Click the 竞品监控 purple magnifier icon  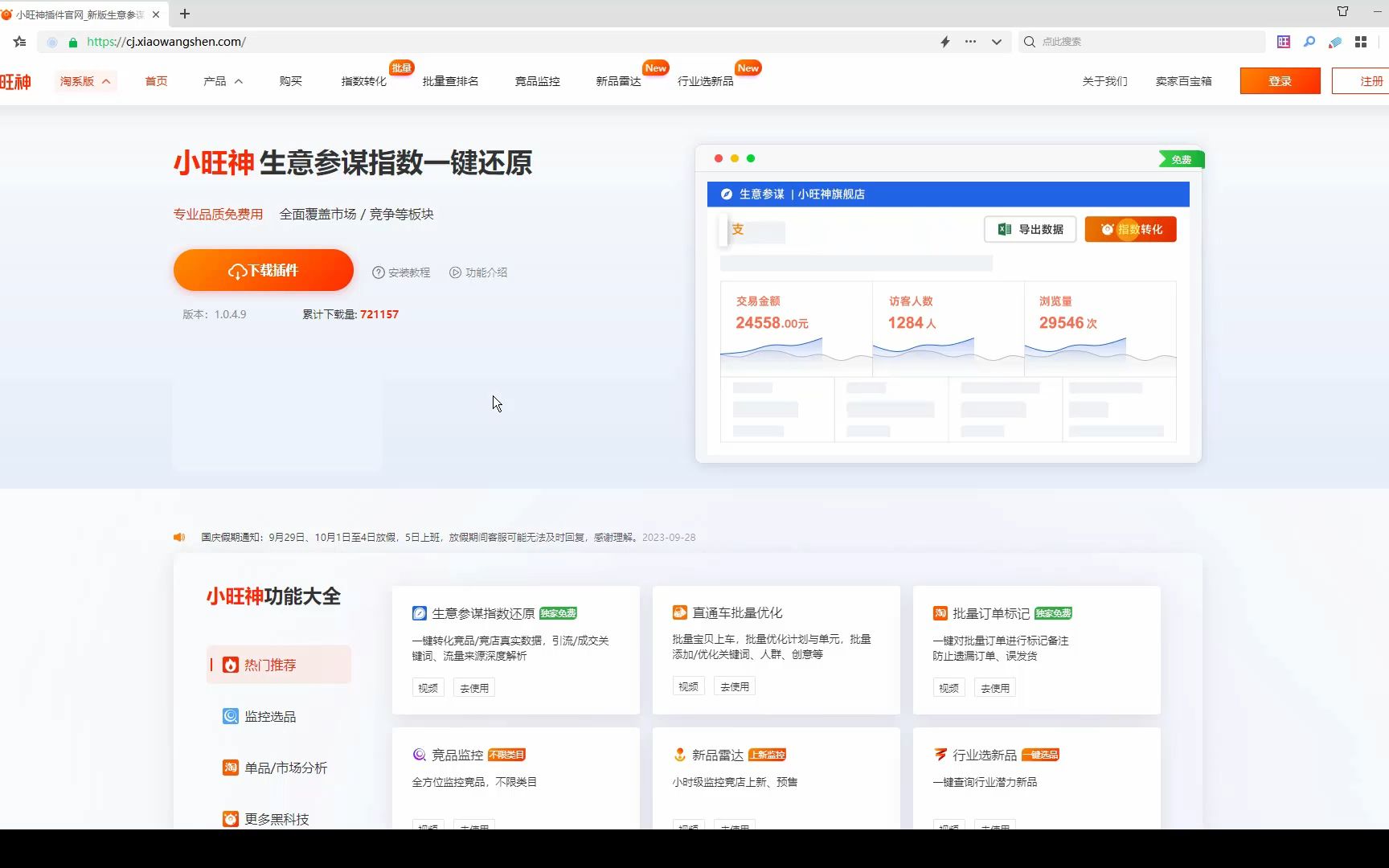[x=420, y=755]
